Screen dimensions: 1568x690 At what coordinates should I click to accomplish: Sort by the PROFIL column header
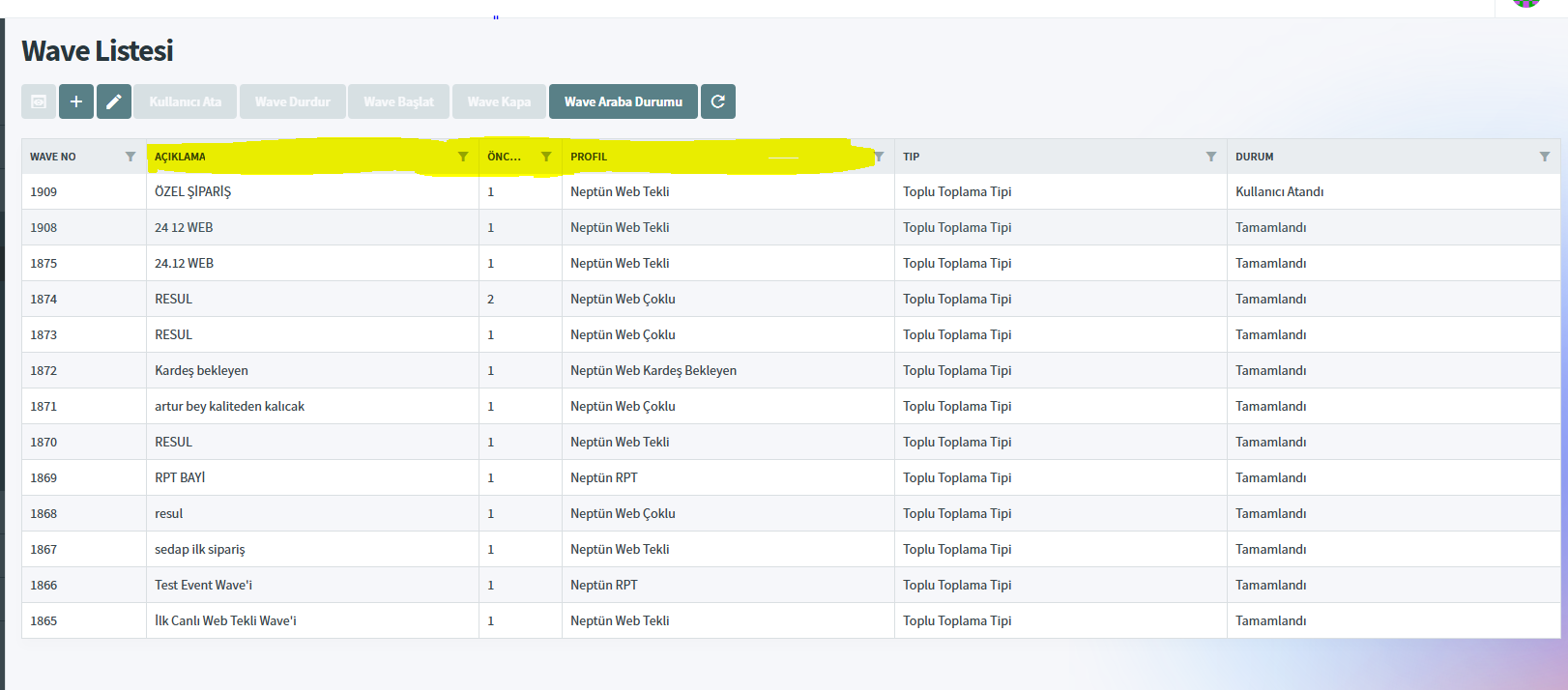click(x=589, y=157)
